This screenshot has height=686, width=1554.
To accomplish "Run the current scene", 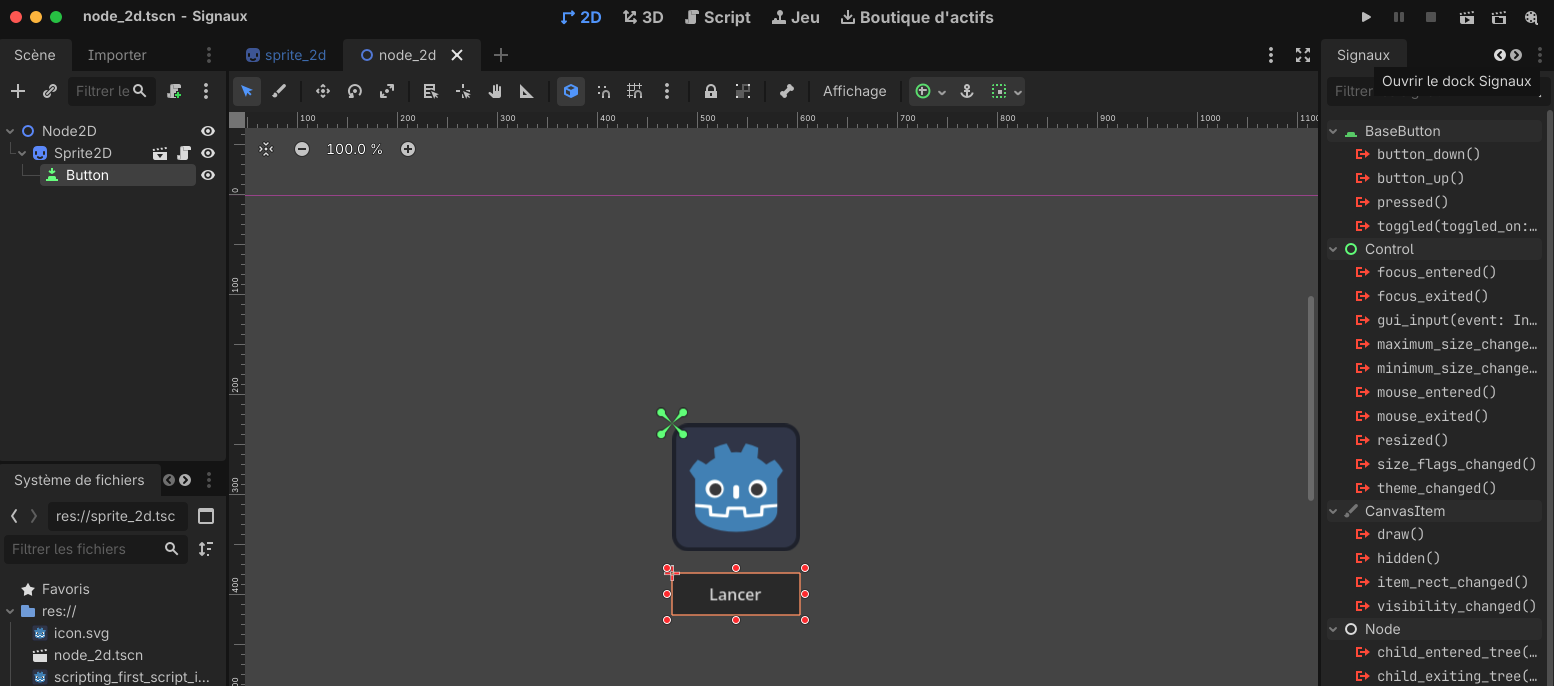I will point(1467,17).
